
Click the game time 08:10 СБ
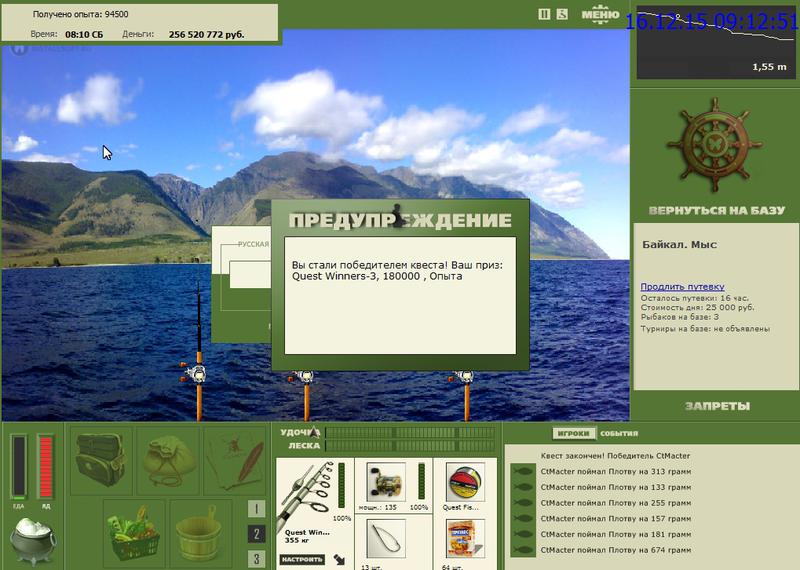click(84, 35)
